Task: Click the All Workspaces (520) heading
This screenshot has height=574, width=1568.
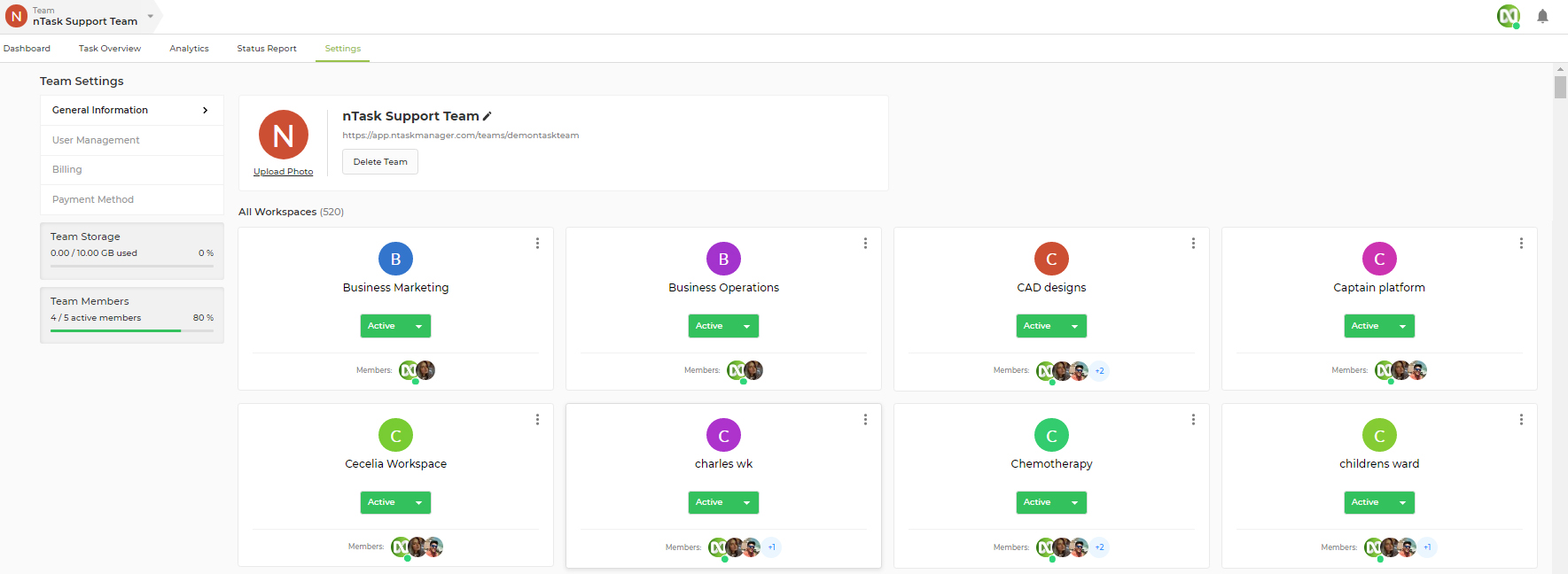Action: coord(291,212)
